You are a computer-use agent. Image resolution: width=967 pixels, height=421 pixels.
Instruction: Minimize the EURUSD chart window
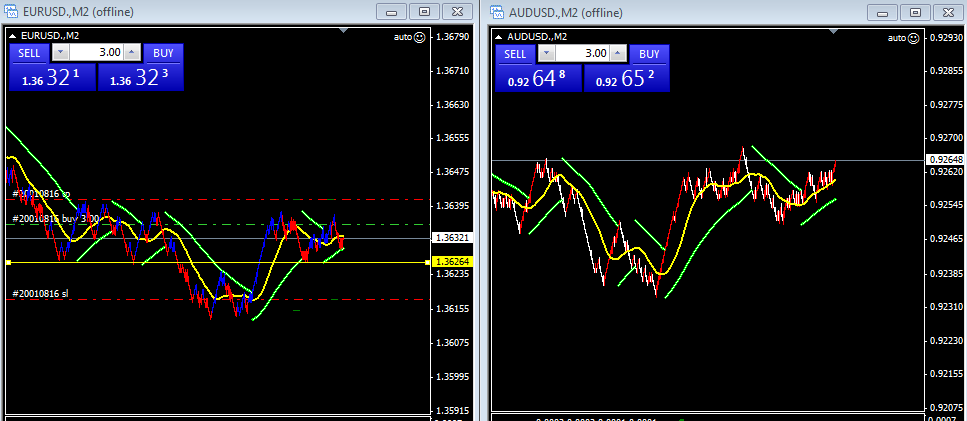[391, 12]
